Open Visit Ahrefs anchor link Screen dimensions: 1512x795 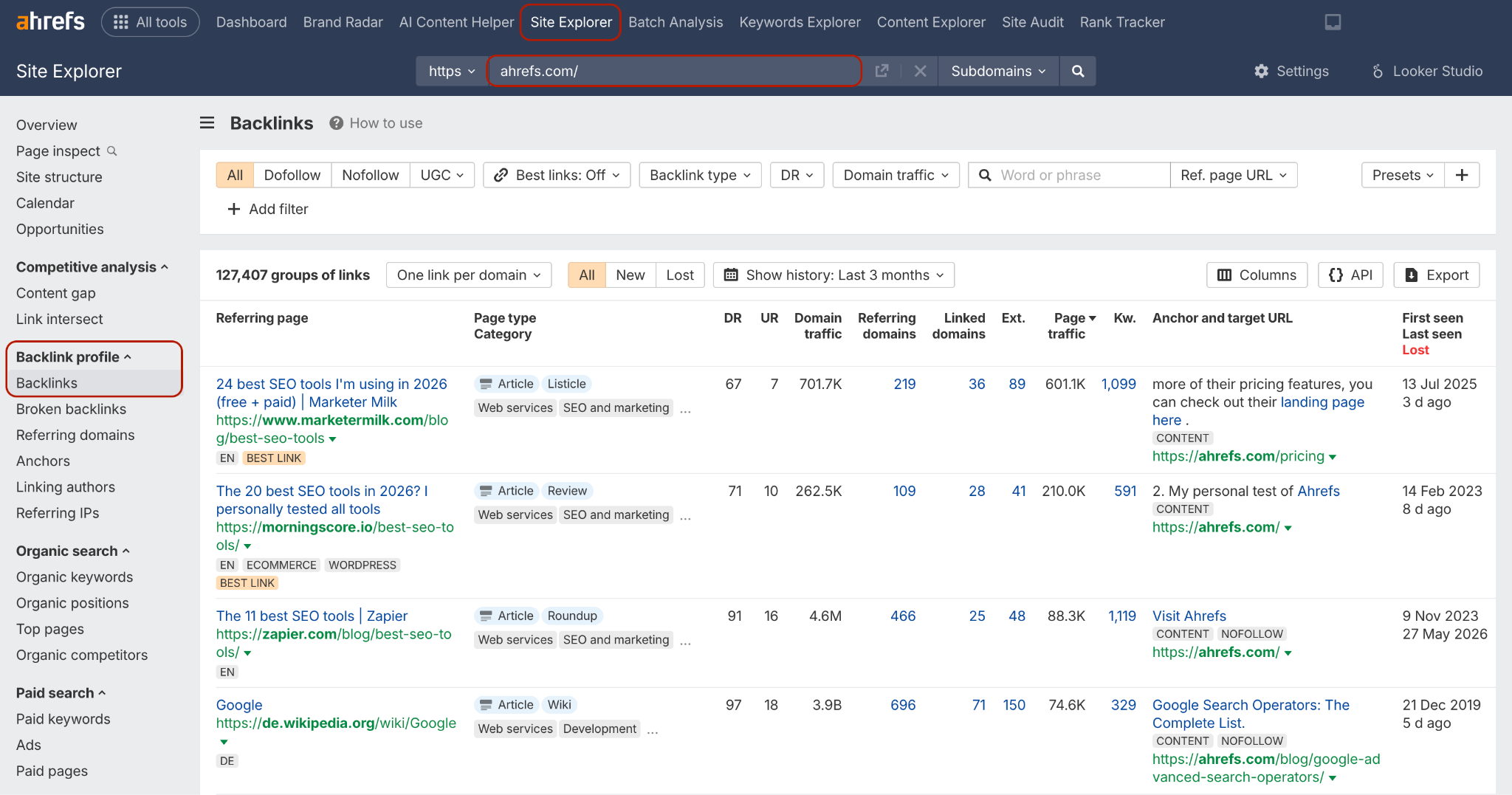point(1189,616)
